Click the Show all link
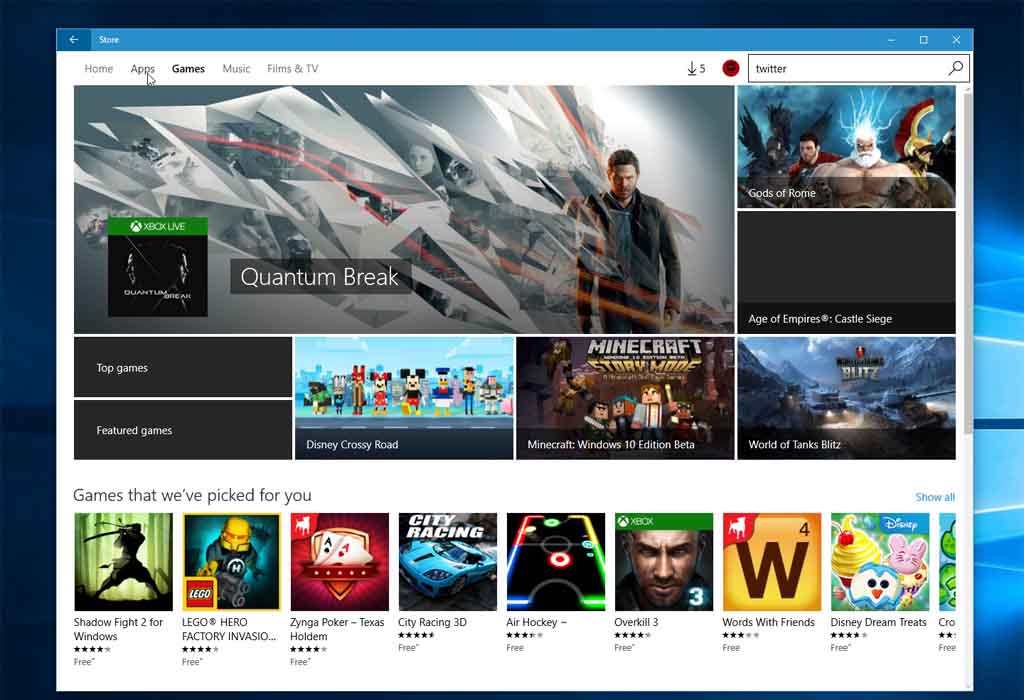Screen dimensions: 1024x700 coord(934,497)
